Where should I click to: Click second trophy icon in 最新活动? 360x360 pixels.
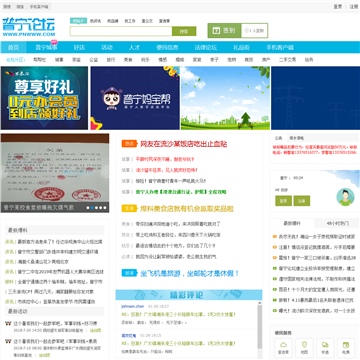(x=9, y=341)
